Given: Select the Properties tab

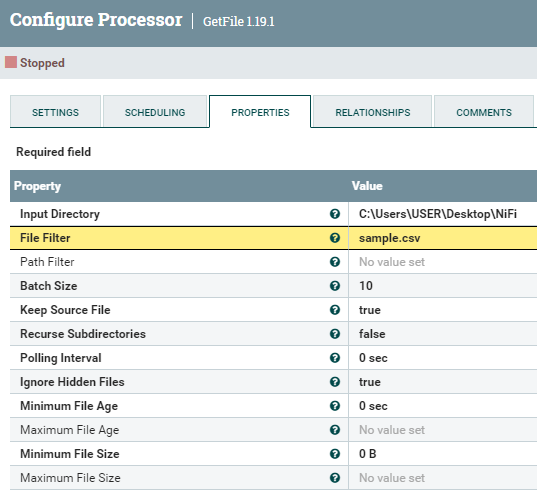Looking at the screenshot, I should coord(260,112).
